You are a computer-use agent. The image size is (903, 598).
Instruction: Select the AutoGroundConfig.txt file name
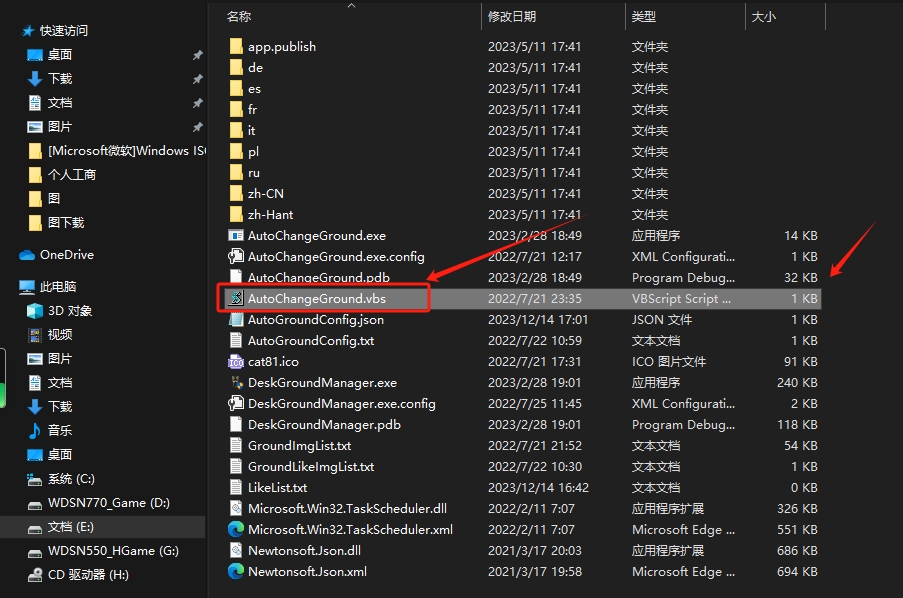tap(311, 340)
